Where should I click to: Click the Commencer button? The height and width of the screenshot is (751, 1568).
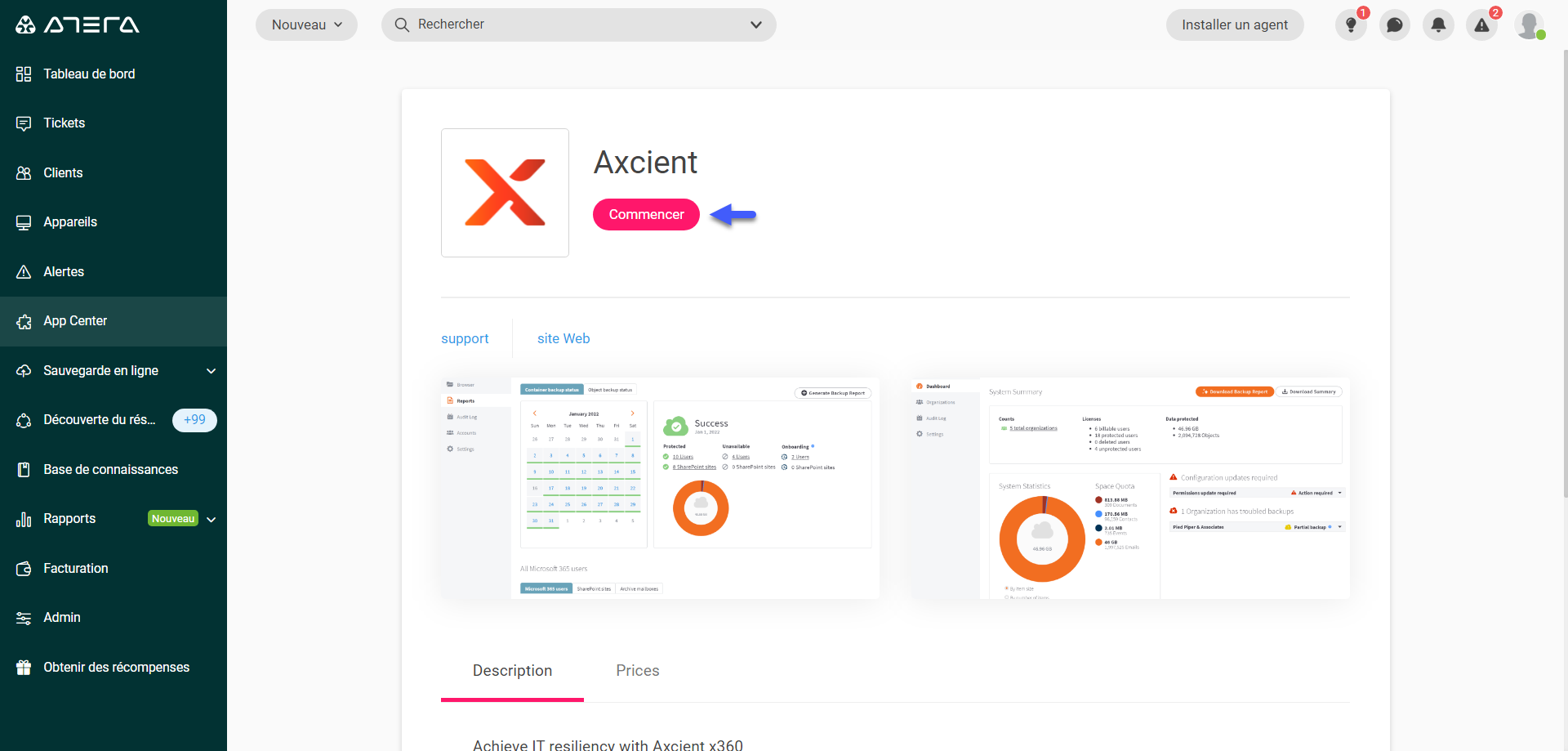pos(646,215)
